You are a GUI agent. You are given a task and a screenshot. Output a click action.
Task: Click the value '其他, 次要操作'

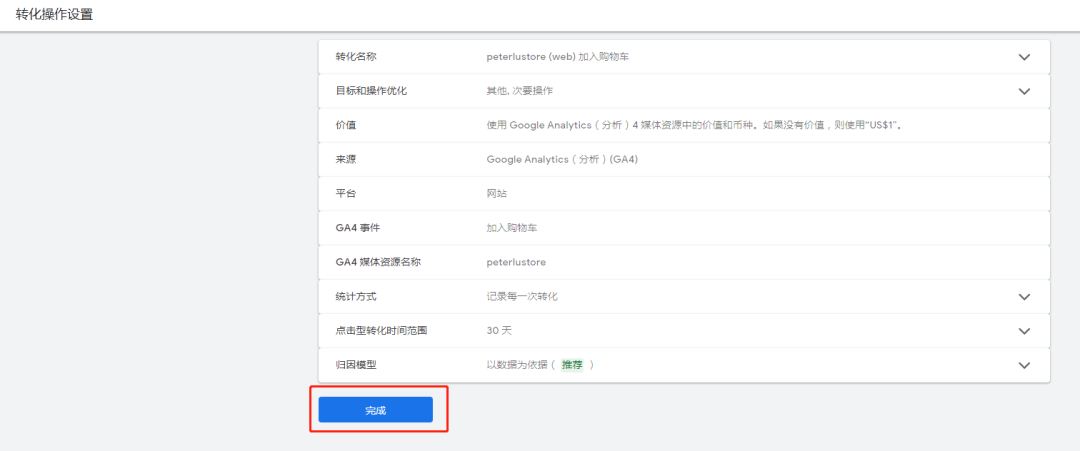tap(519, 91)
